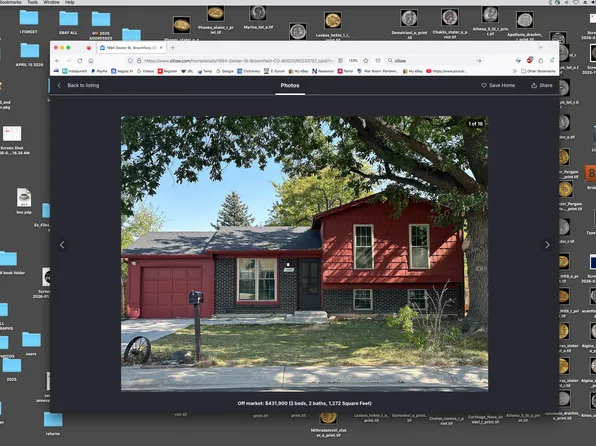Viewport: 596px width, 446px height.
Task: Reload the Zillow page
Action: [x=79, y=60]
